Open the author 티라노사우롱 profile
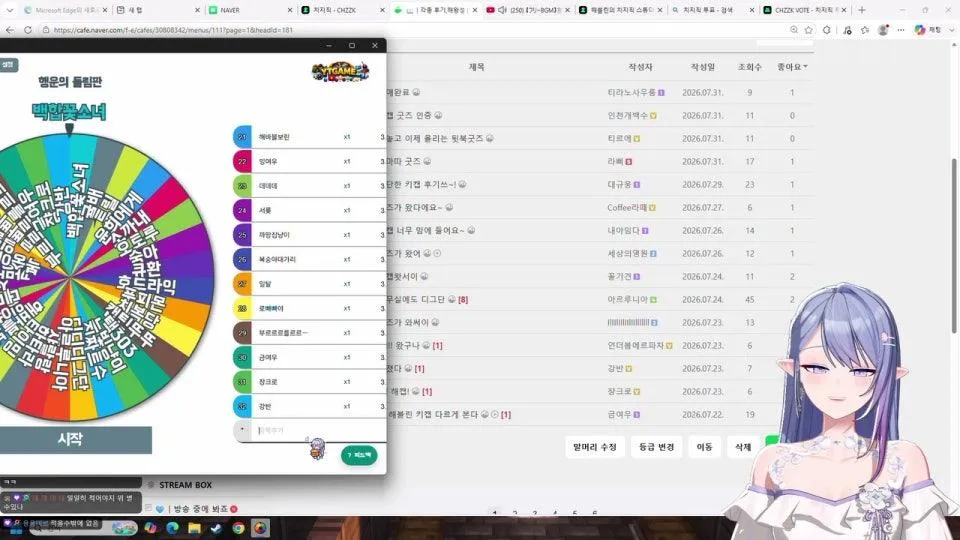This screenshot has height=540, width=960. (631, 92)
